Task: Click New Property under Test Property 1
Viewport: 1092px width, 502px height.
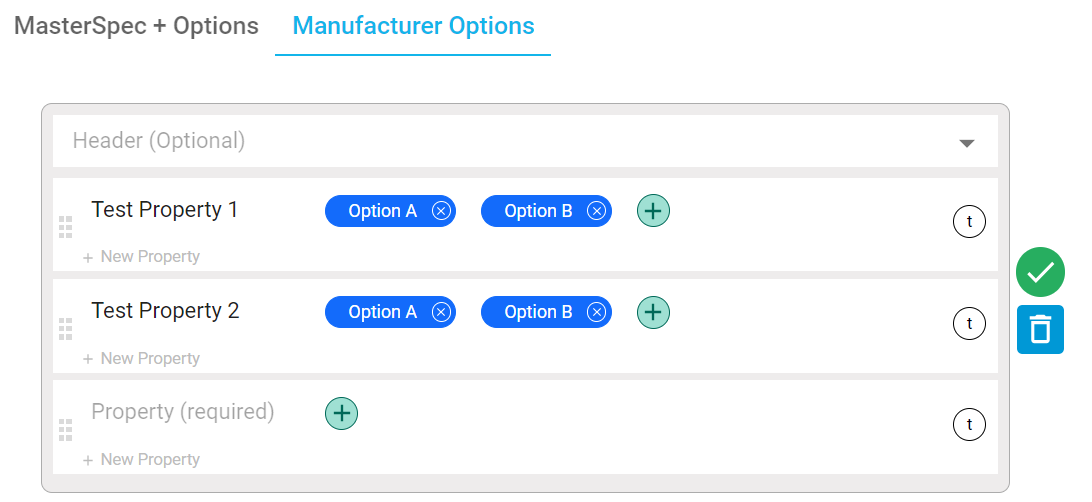Action: pos(141,257)
